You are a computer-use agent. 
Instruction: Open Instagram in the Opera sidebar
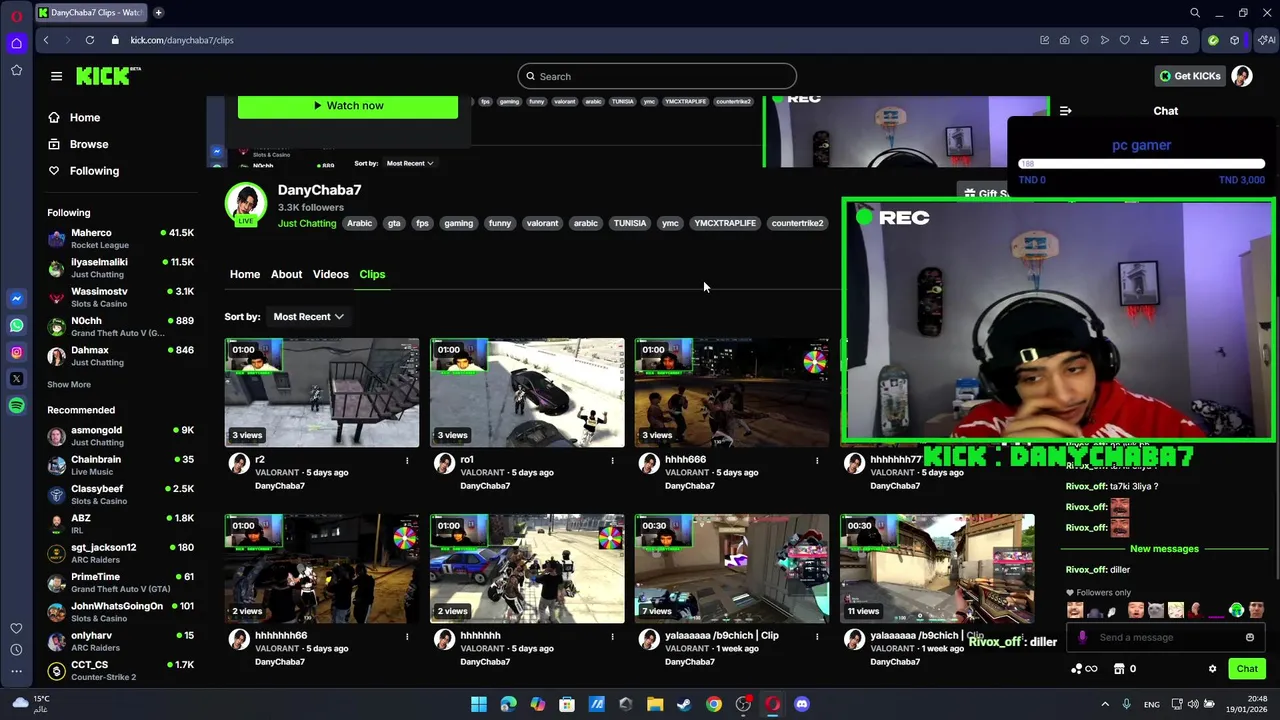[16, 352]
